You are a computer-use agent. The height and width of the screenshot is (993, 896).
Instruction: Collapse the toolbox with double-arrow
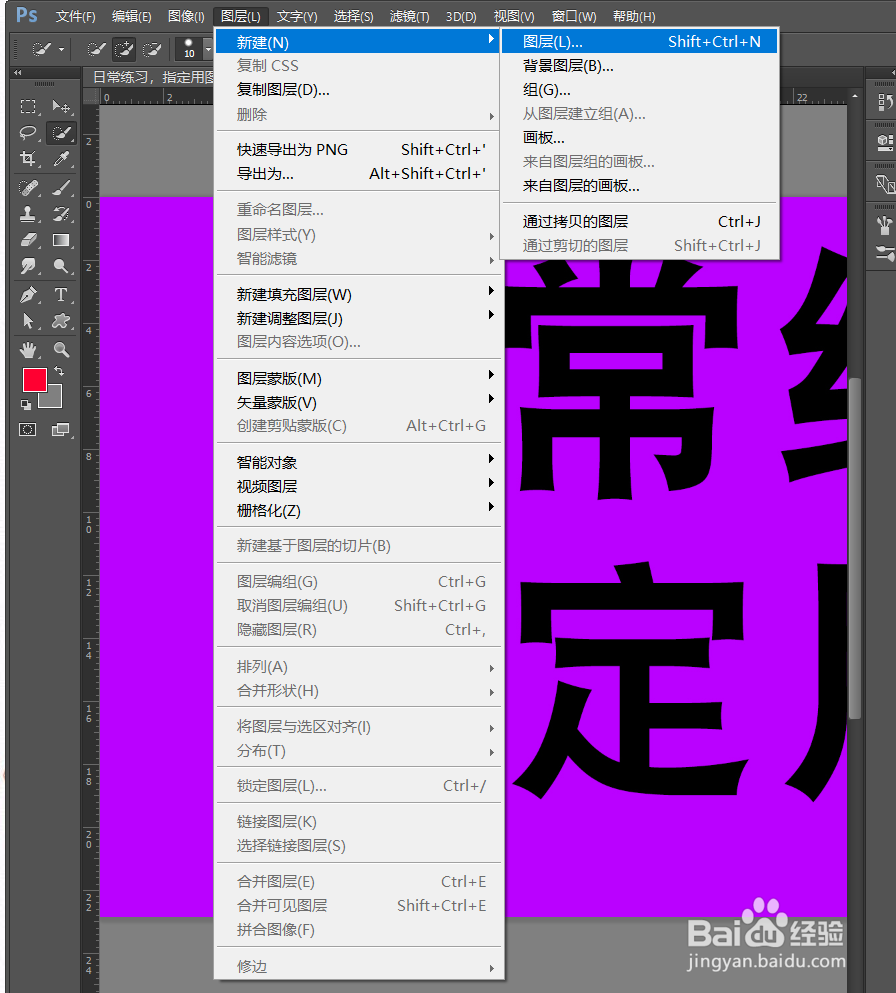pyautogui.click(x=18, y=73)
